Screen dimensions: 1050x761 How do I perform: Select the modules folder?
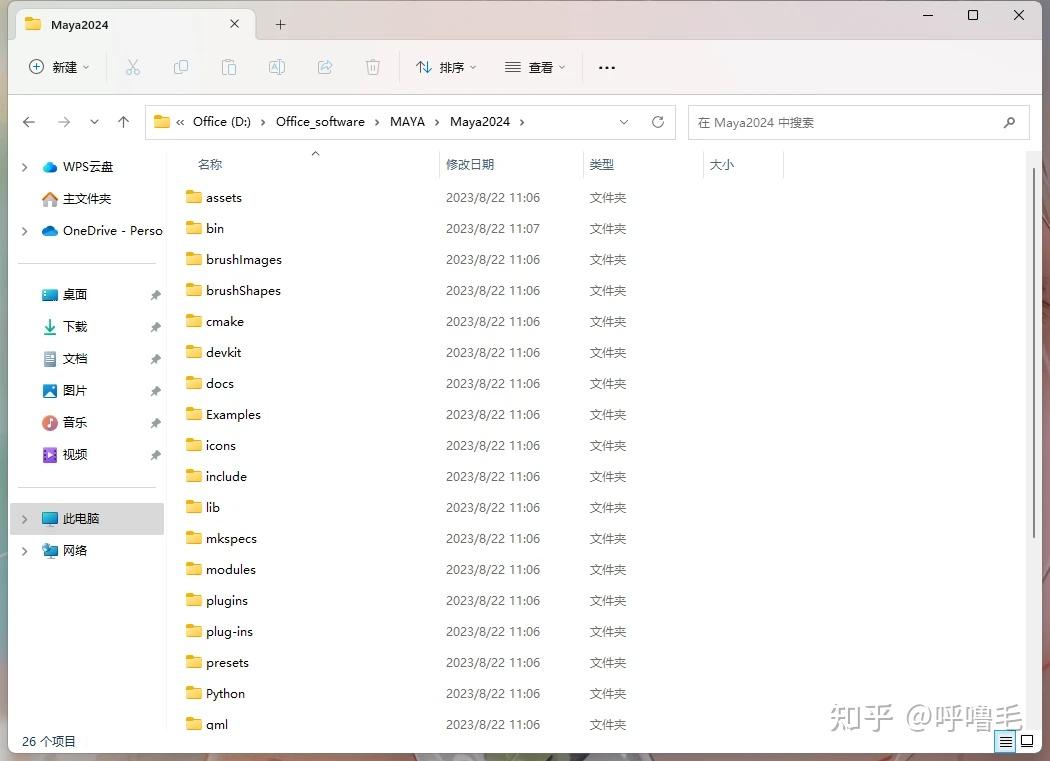coord(230,569)
